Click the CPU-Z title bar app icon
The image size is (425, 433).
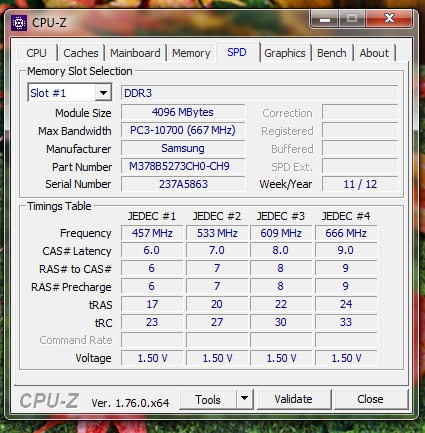pyautogui.click(x=19, y=23)
